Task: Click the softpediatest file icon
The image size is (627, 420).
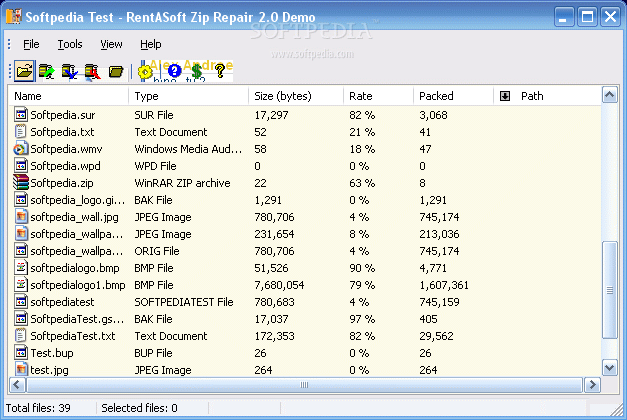Action: tap(21, 302)
